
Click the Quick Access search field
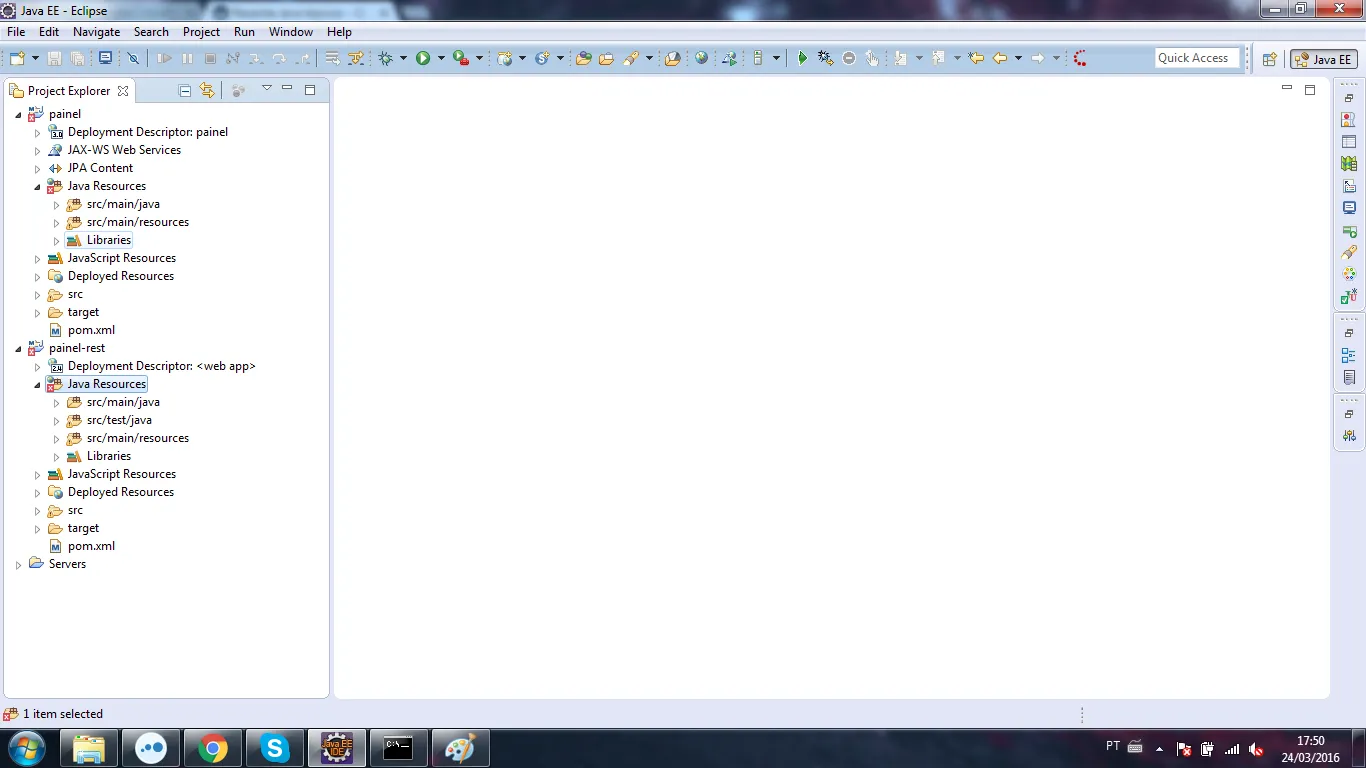click(1197, 58)
